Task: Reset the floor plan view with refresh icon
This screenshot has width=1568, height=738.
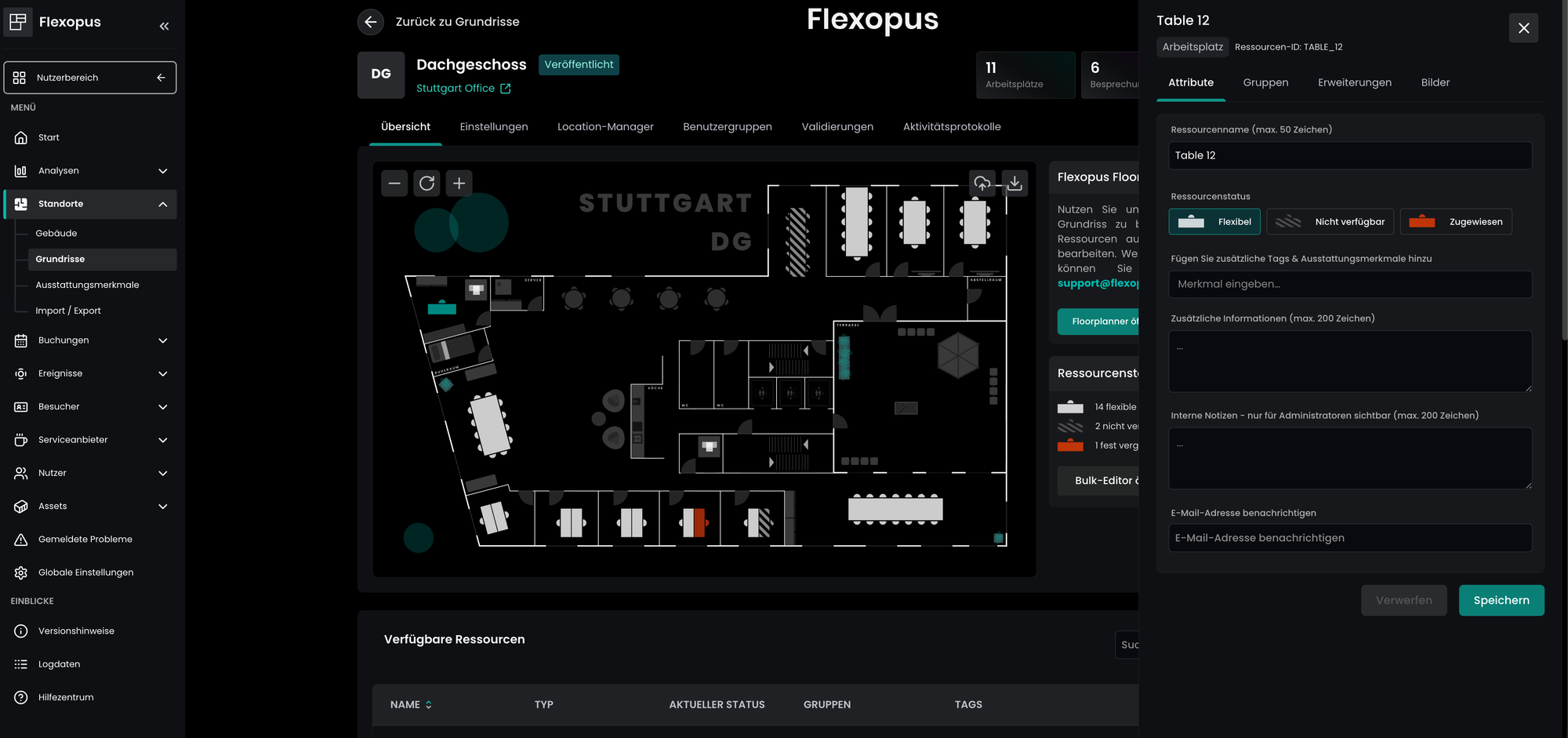Action: [x=426, y=184]
